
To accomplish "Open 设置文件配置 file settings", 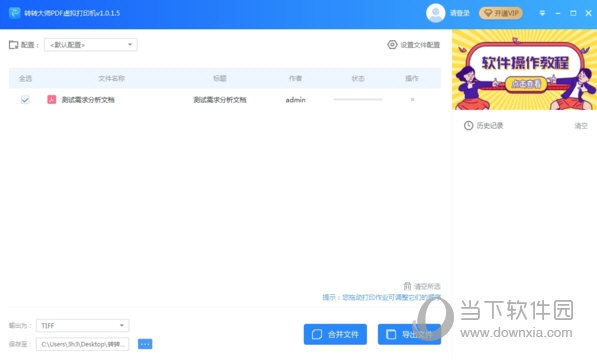I will point(420,45).
